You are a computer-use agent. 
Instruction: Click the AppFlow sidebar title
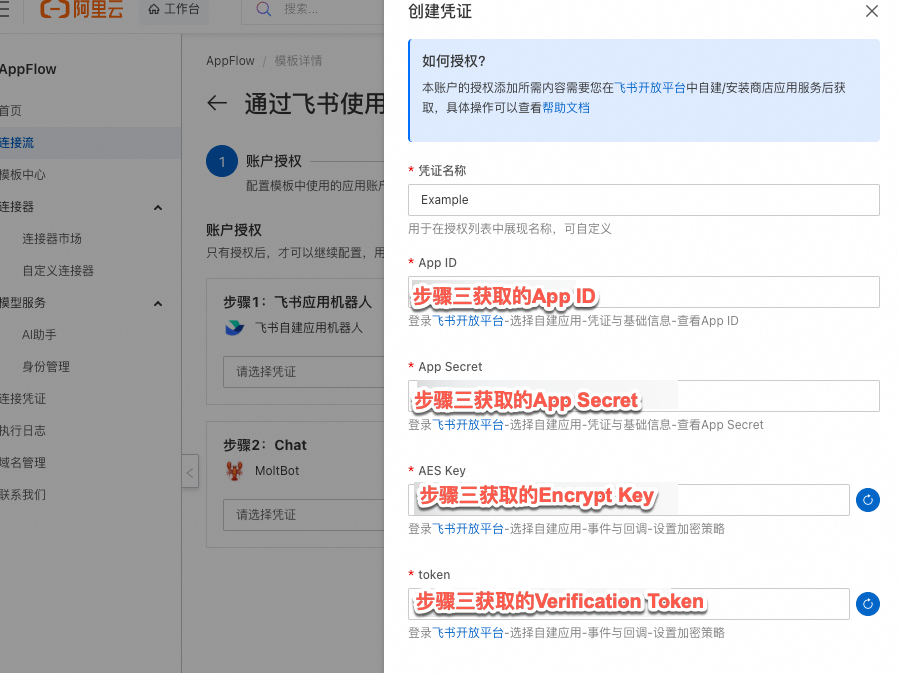pyautogui.click(x=28, y=69)
